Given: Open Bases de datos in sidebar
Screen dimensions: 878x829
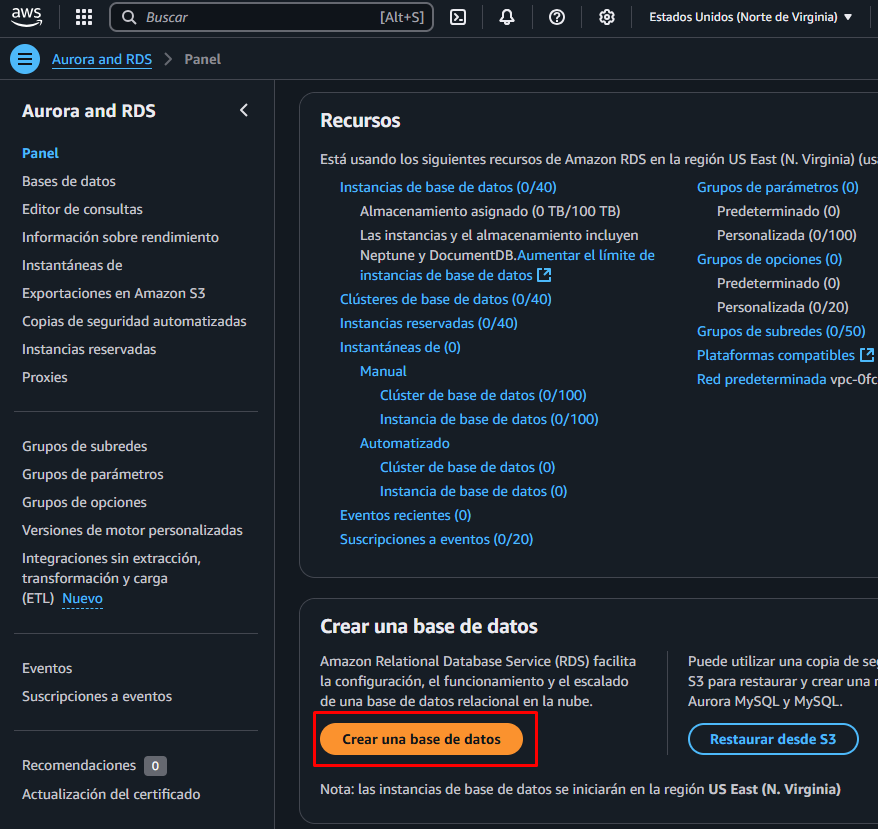Looking at the screenshot, I should (x=69, y=181).
